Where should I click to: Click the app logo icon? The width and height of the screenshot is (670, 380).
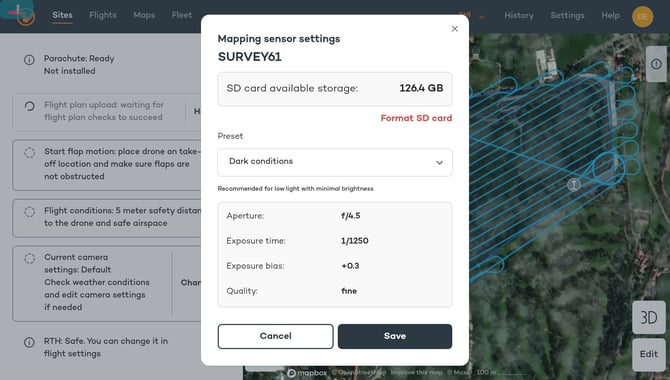26,16
